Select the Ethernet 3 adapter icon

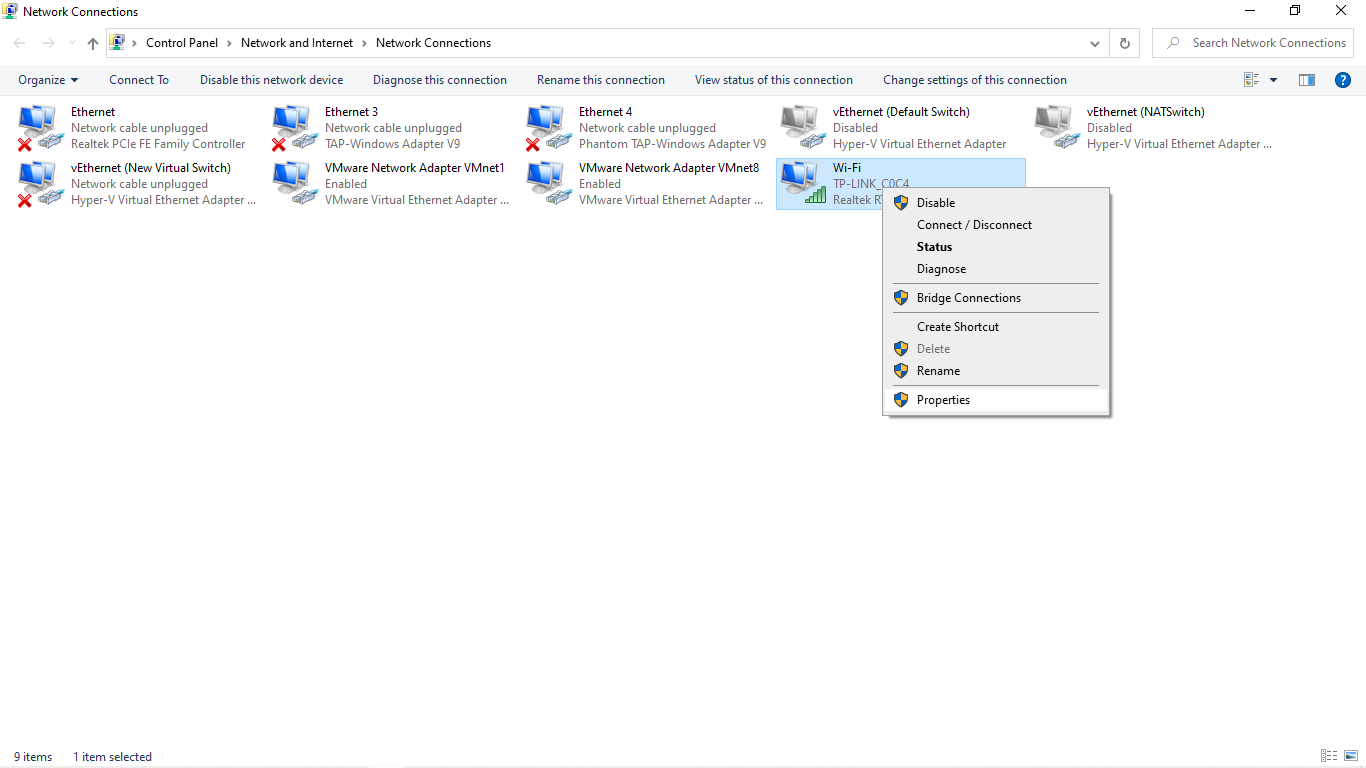(x=295, y=128)
